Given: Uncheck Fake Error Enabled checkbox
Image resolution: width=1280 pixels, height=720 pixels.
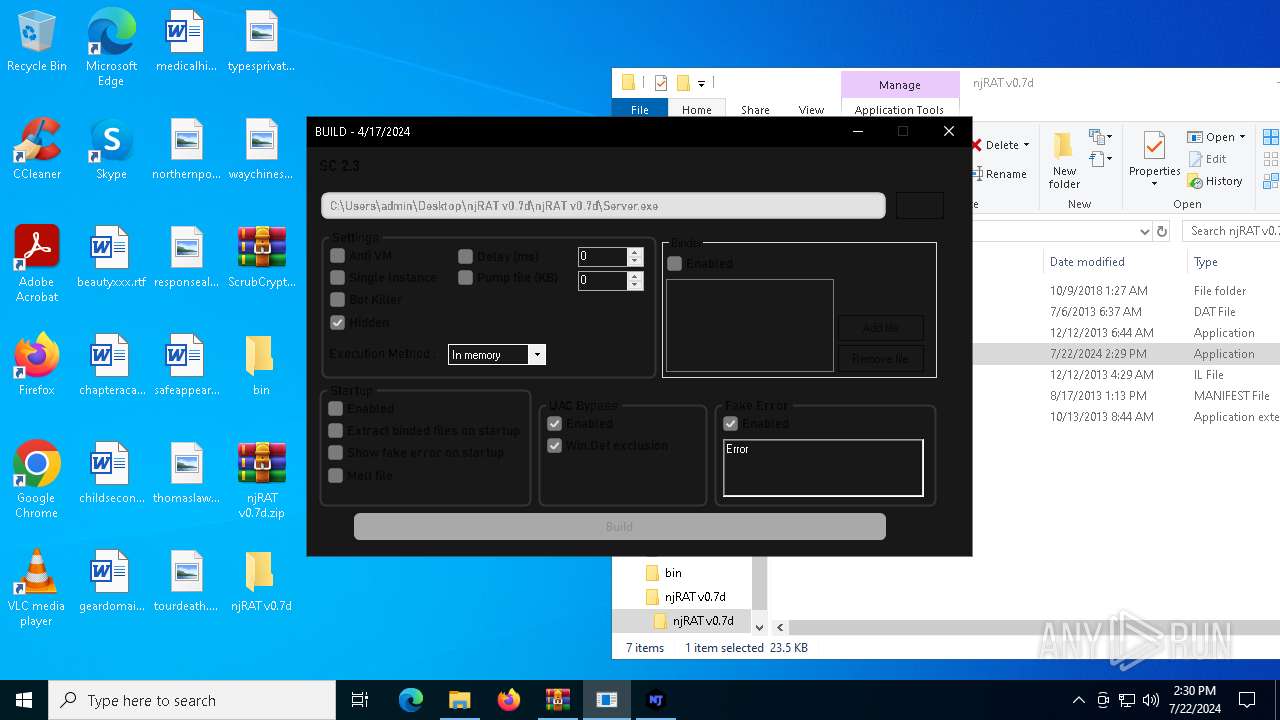Looking at the screenshot, I should [x=731, y=423].
